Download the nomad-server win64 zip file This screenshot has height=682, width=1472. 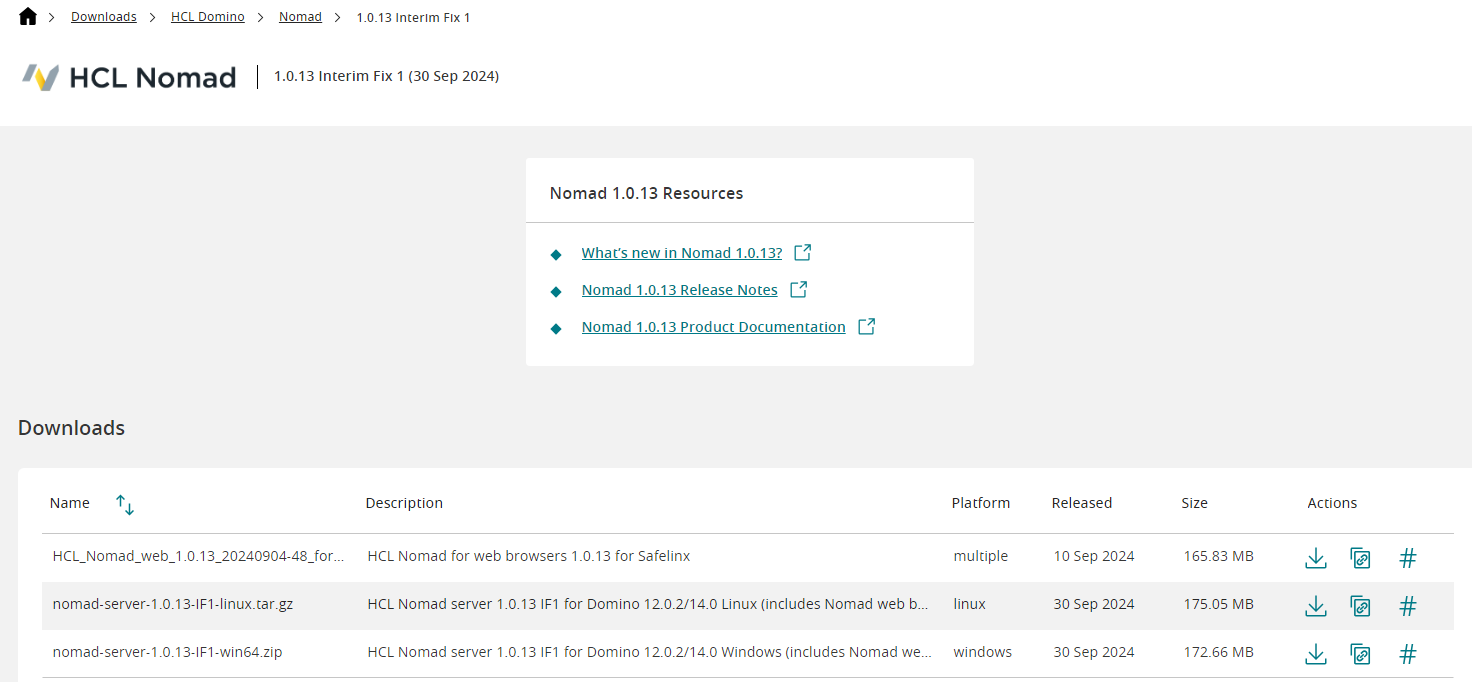1316,655
